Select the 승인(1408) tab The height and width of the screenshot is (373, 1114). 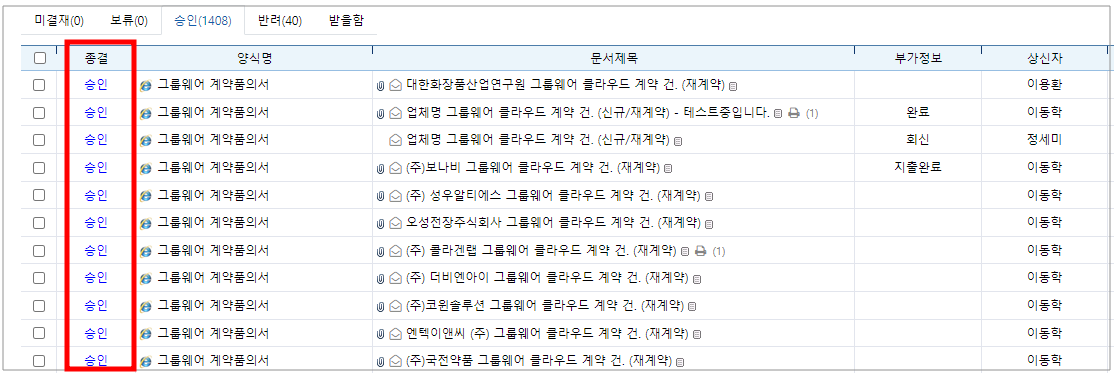[x=202, y=21]
